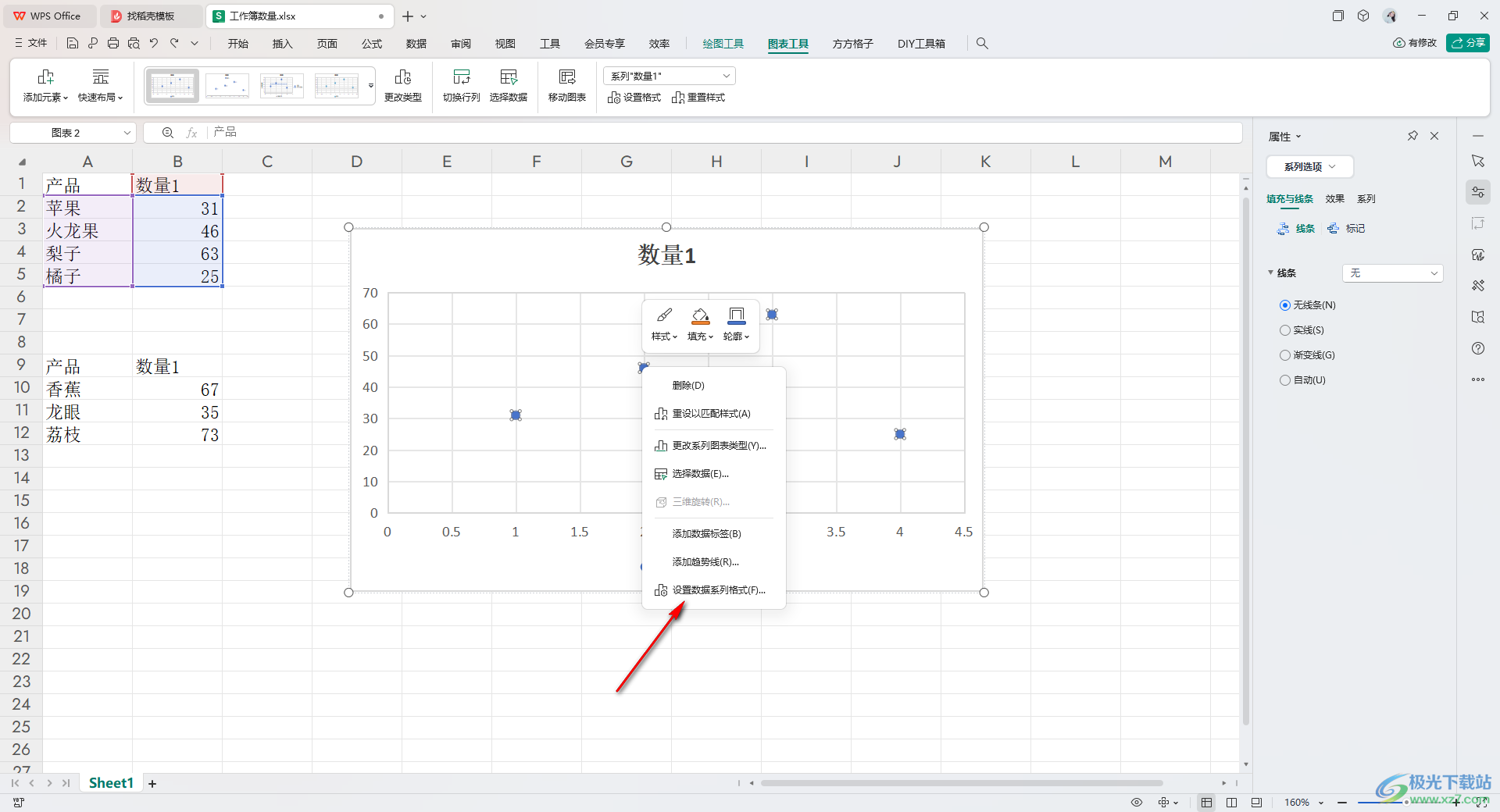Choose Change Series Chart Type (更改系列图表类型)
Screen dimensions: 1500x812
pos(714,446)
